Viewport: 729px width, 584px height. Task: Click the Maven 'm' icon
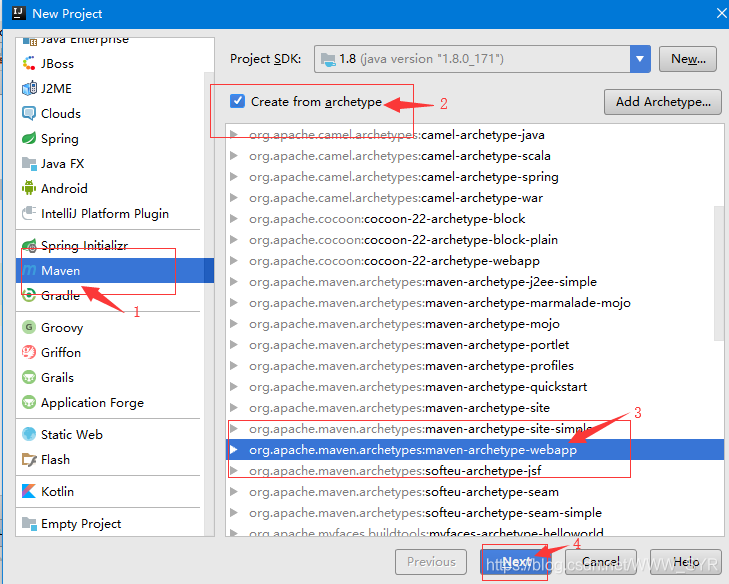[x=29, y=271]
